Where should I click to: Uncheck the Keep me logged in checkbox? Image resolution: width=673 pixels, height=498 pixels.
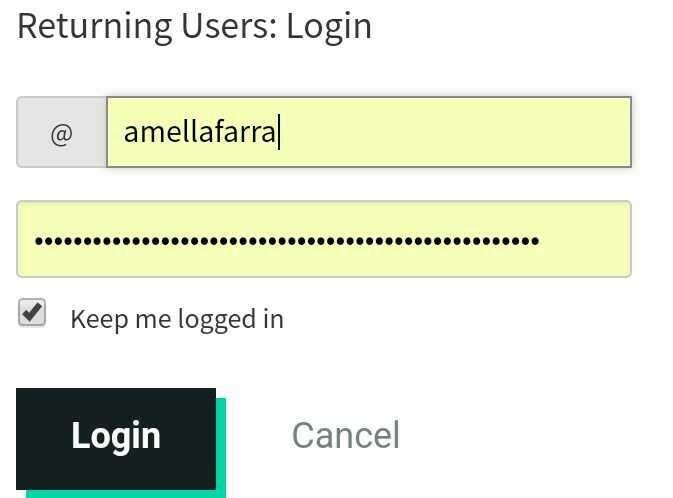[33, 314]
